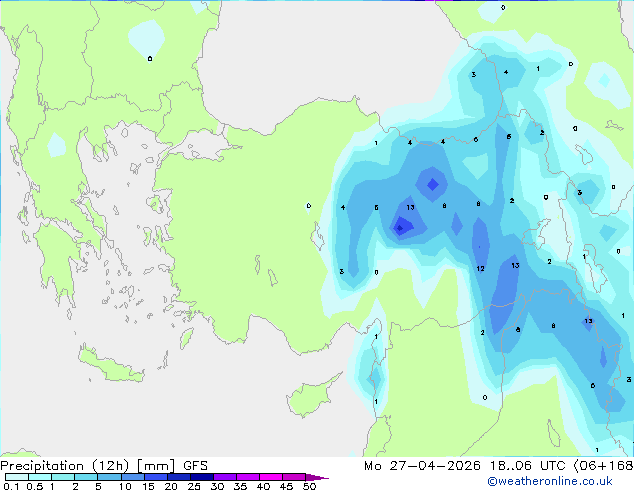Select the 5–10 mm legend swatch

pyautogui.click(x=109, y=477)
